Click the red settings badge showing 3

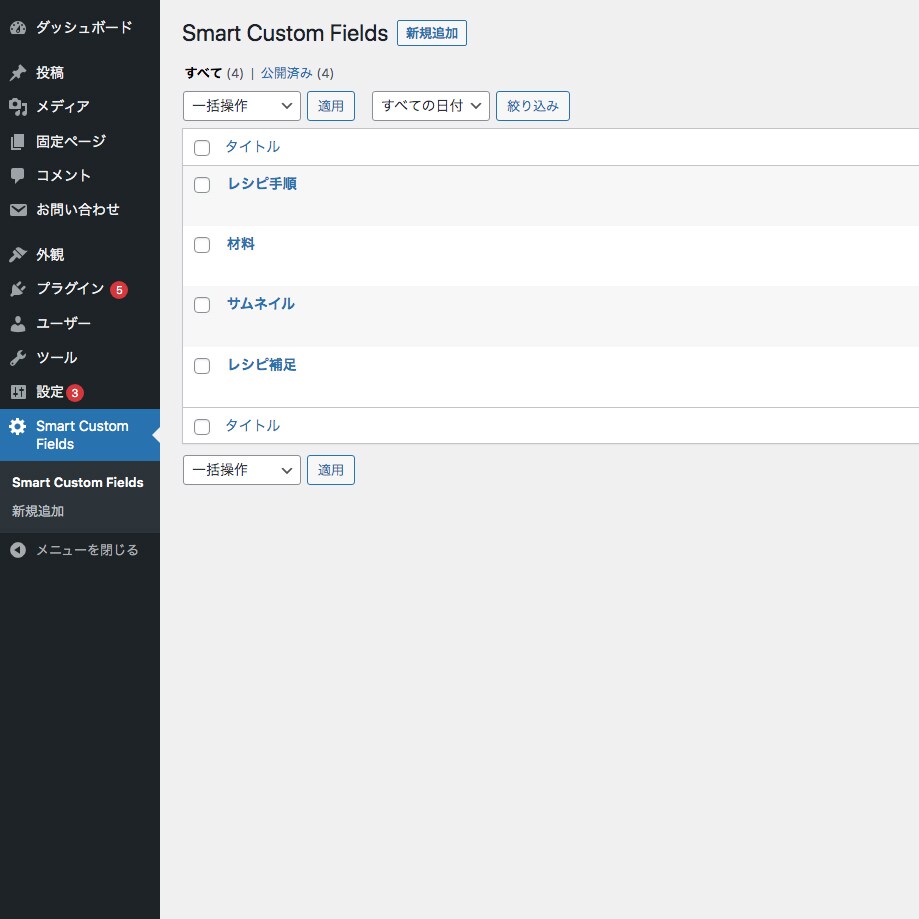74,393
